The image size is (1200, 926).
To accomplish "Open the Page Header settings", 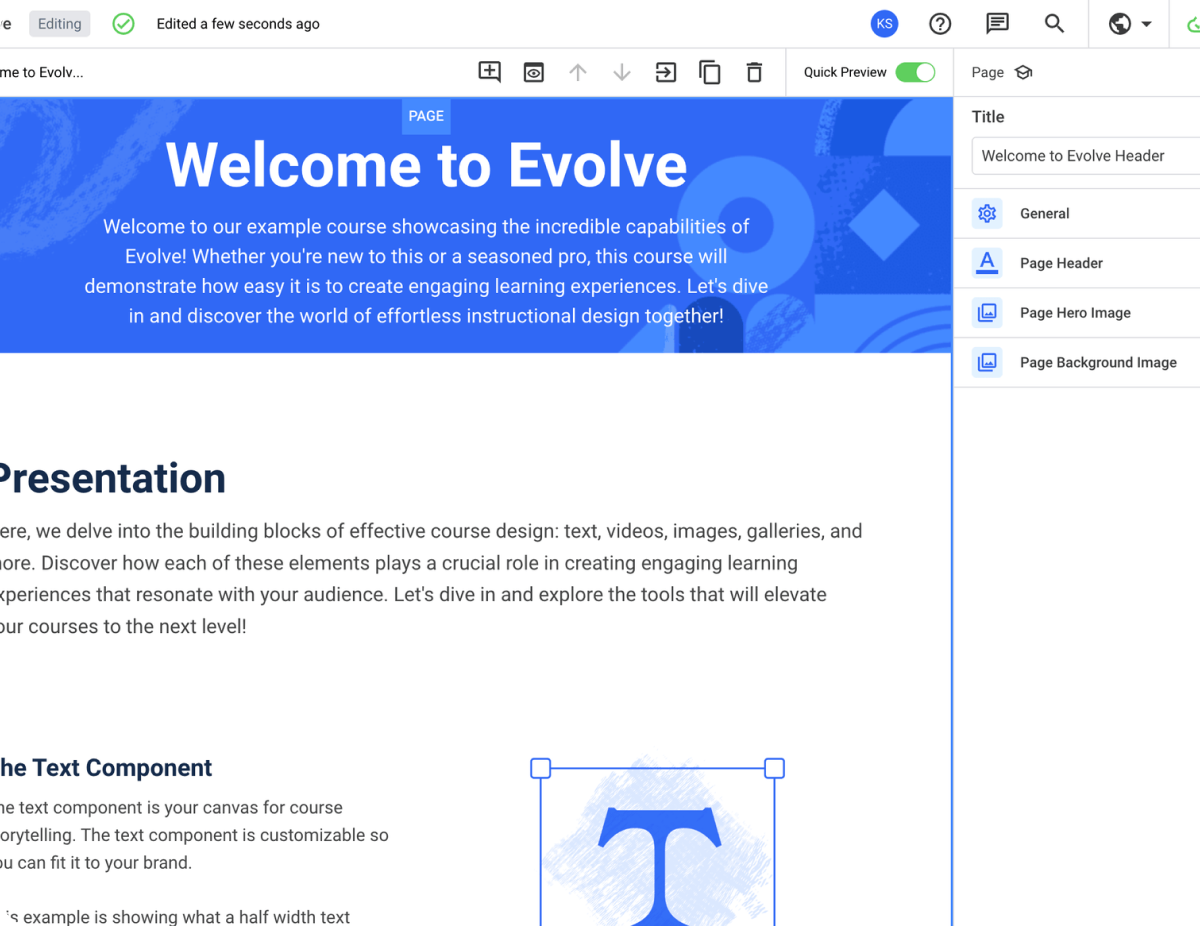I will (1061, 262).
